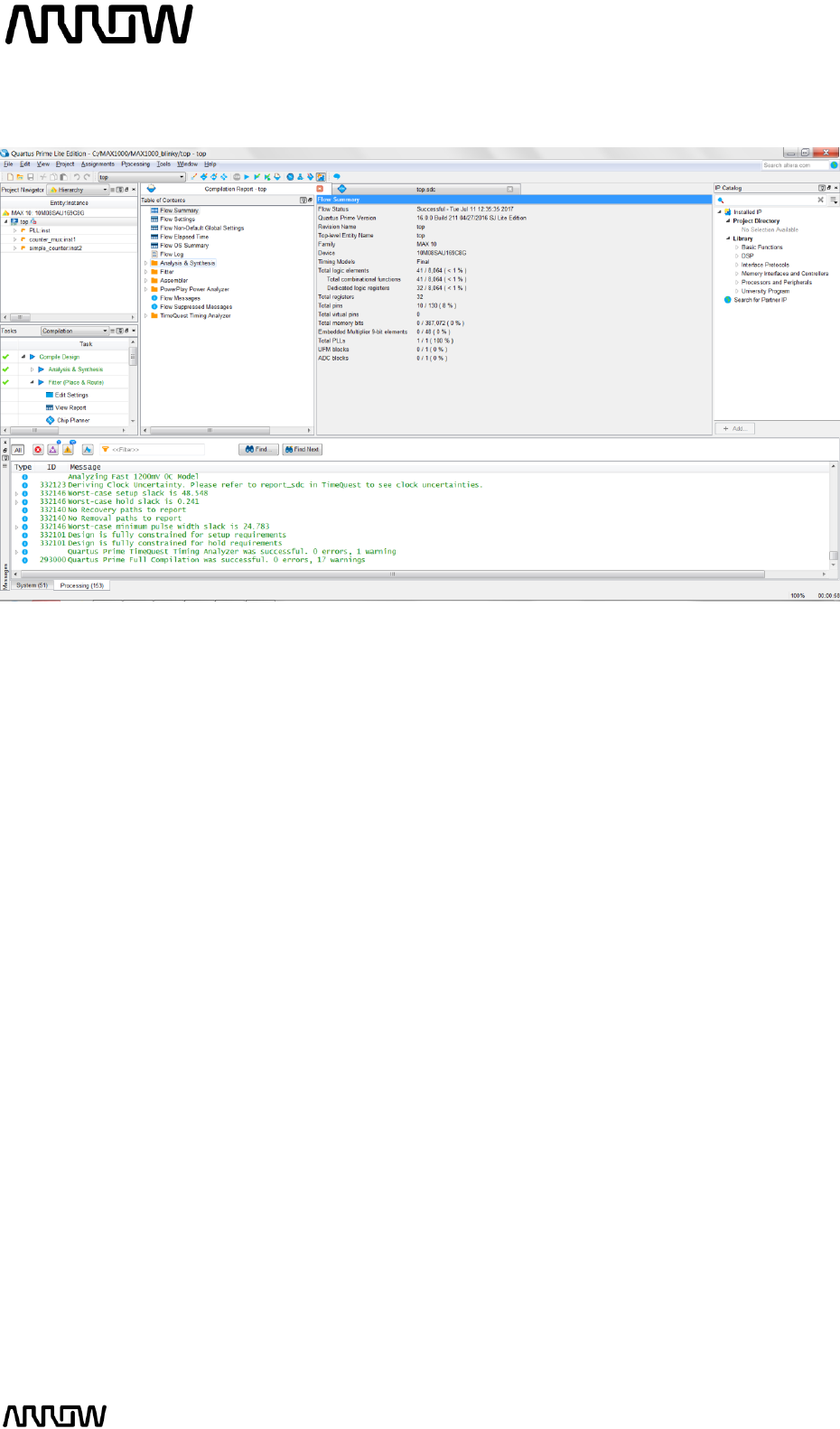Select PowerPlay Power Analyzer report folder

(194, 289)
